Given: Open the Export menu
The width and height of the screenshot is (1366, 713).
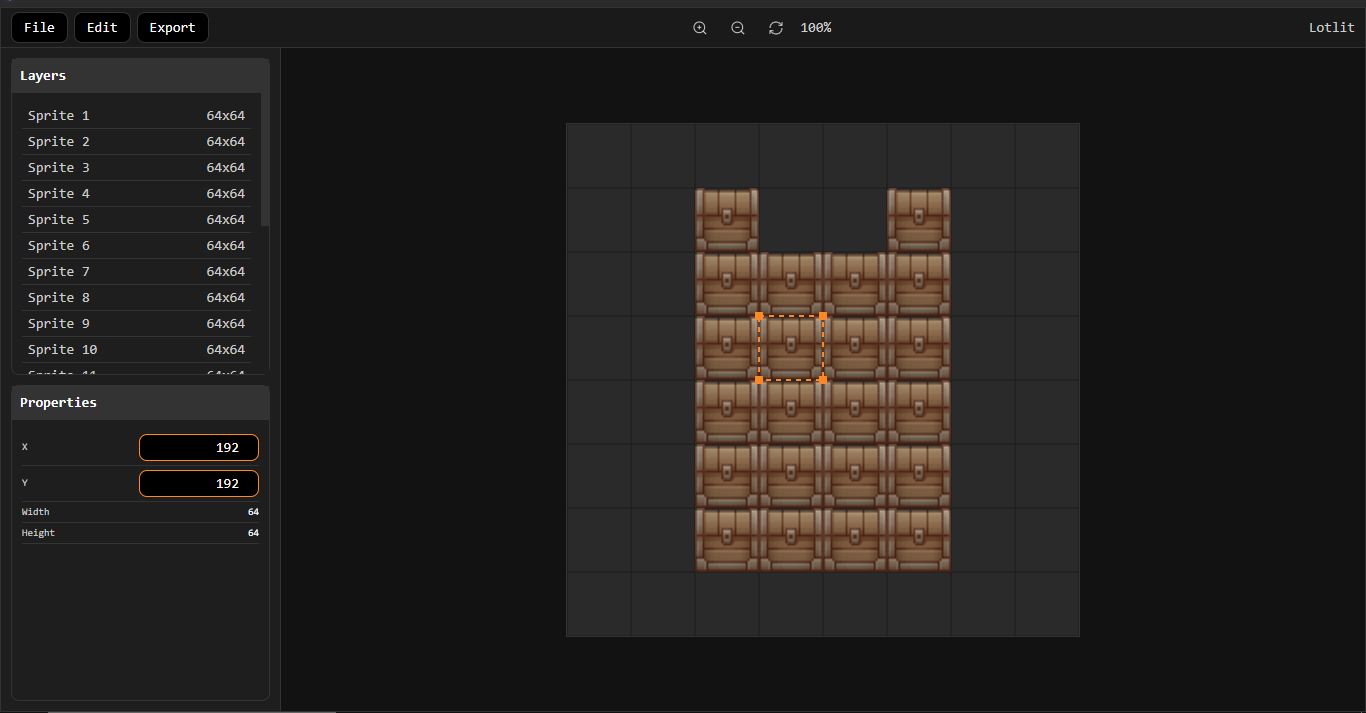Looking at the screenshot, I should (172, 27).
